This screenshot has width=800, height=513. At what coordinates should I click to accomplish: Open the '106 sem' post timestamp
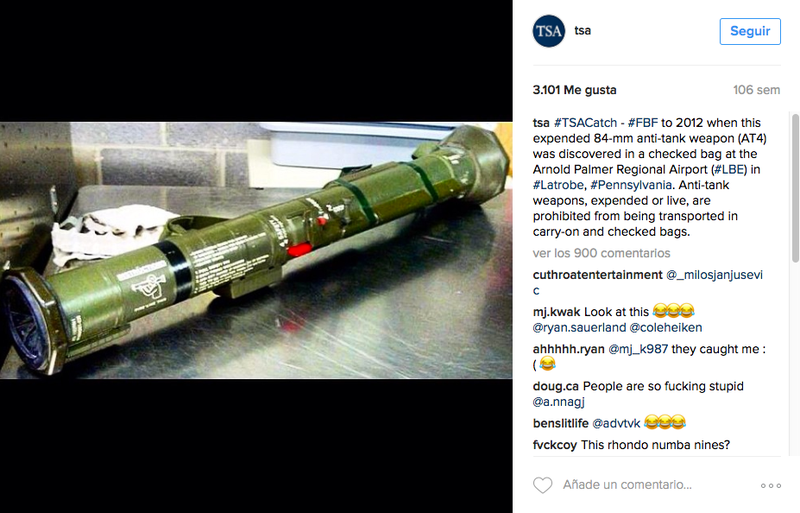click(x=757, y=90)
